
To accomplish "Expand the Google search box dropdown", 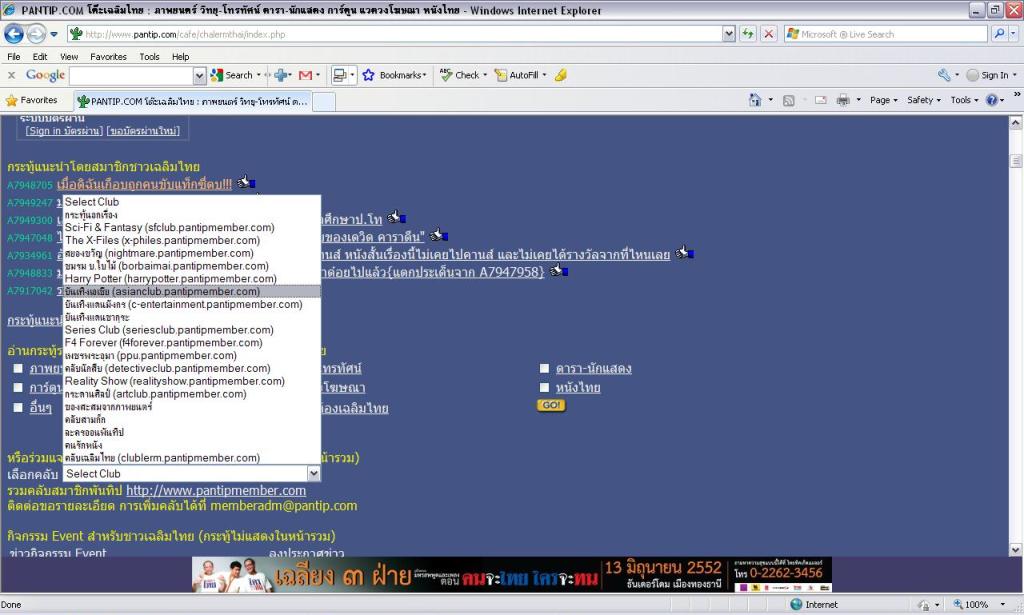I will pyautogui.click(x=200, y=76).
